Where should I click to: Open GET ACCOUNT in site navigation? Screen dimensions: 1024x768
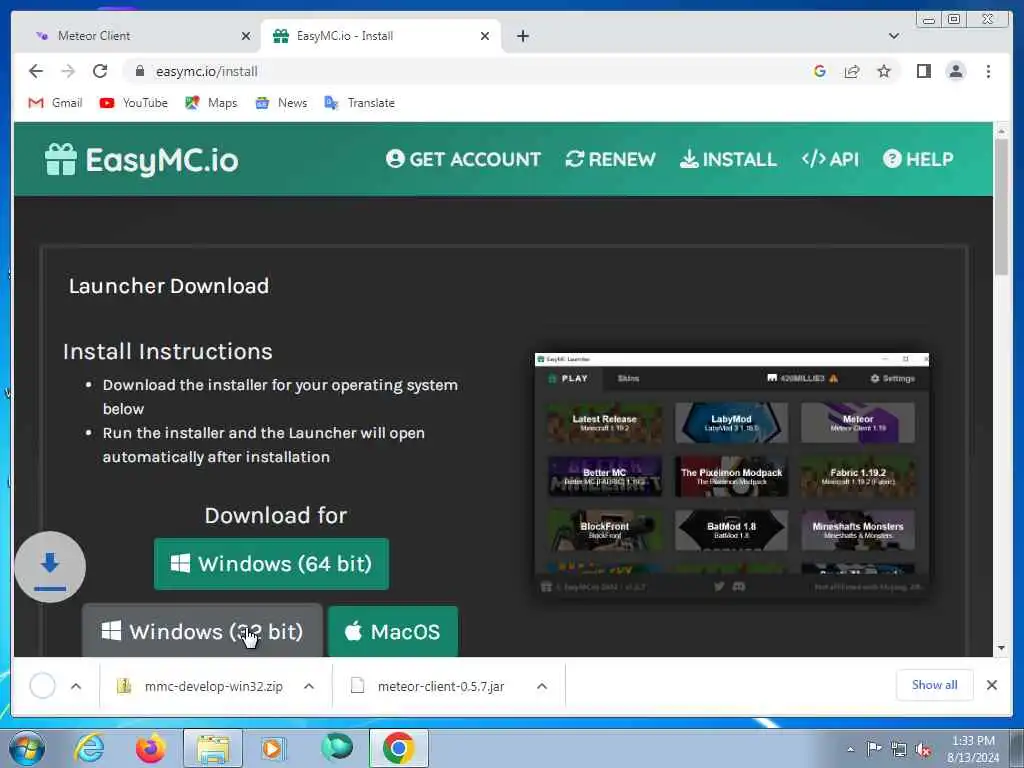463,159
